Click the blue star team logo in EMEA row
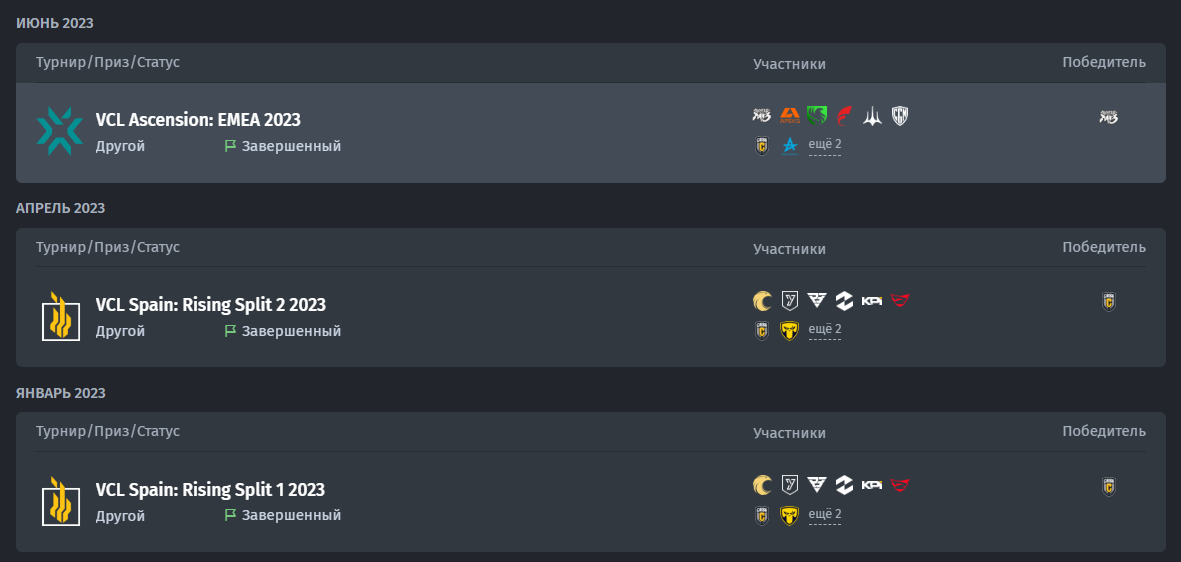The height and width of the screenshot is (562, 1181). [789, 145]
